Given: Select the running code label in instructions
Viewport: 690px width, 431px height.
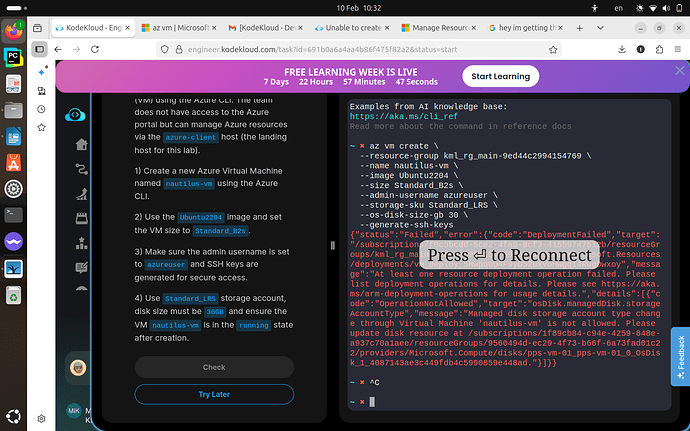Looking at the screenshot, I should (x=253, y=325).
